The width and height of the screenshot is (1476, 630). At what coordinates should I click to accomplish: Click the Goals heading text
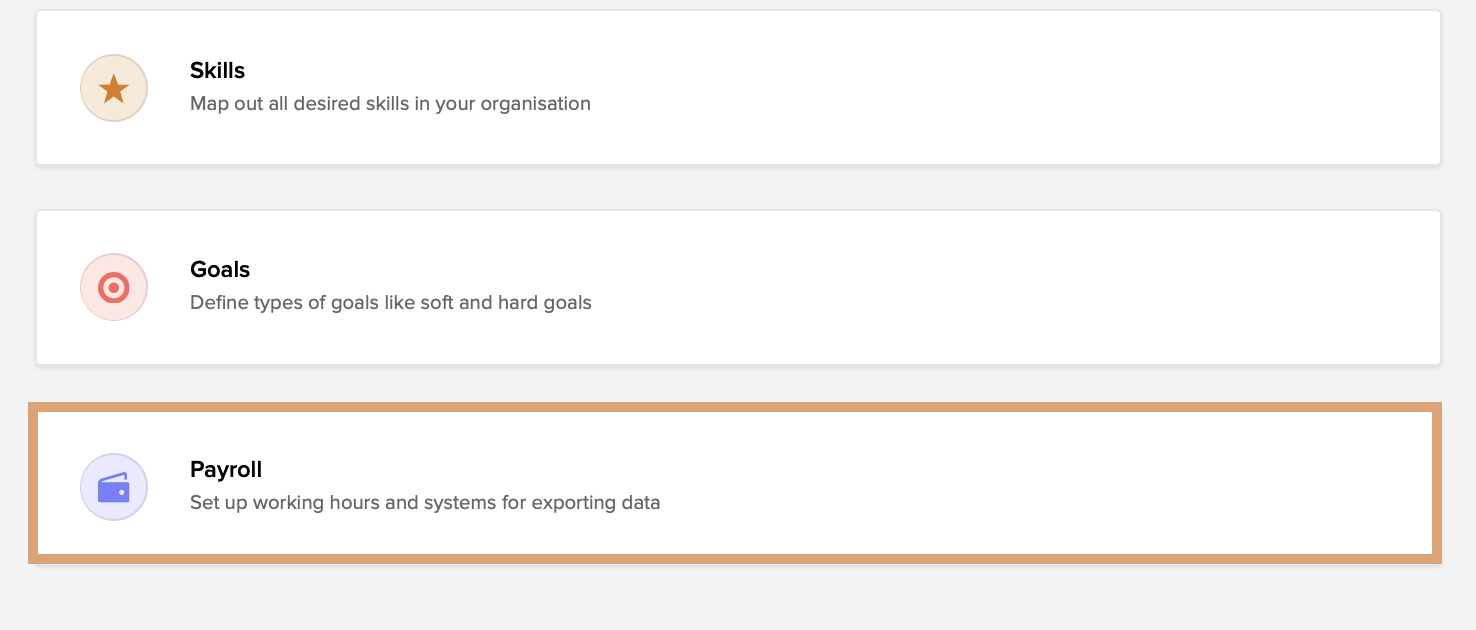[x=220, y=269]
